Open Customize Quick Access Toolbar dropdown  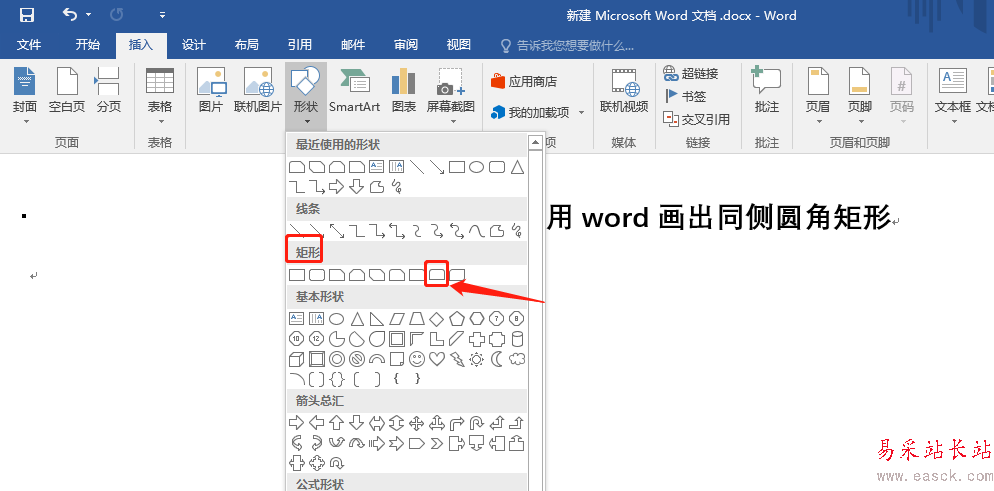(162, 15)
